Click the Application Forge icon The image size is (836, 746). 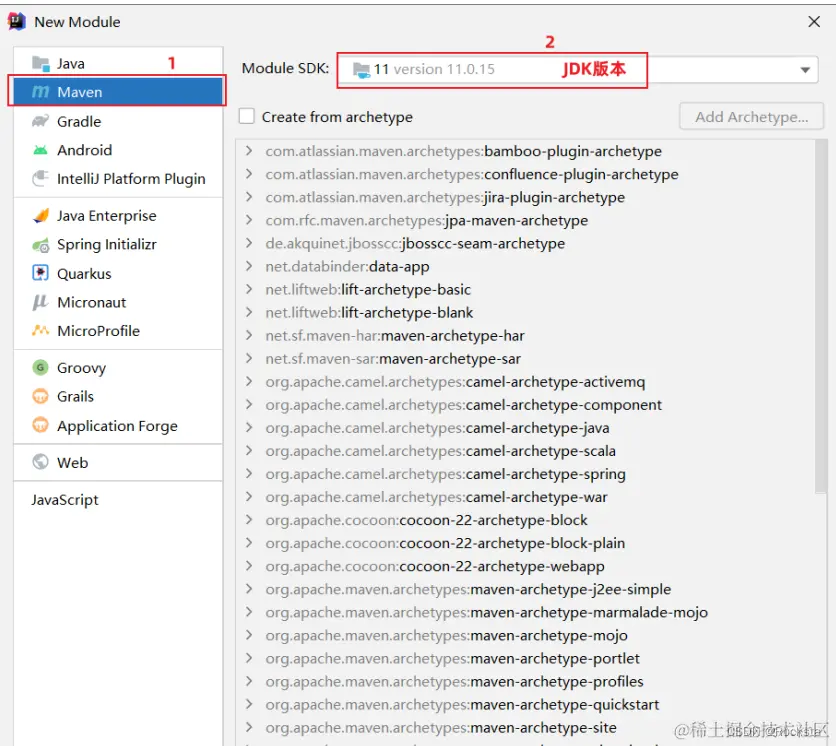coord(41,426)
